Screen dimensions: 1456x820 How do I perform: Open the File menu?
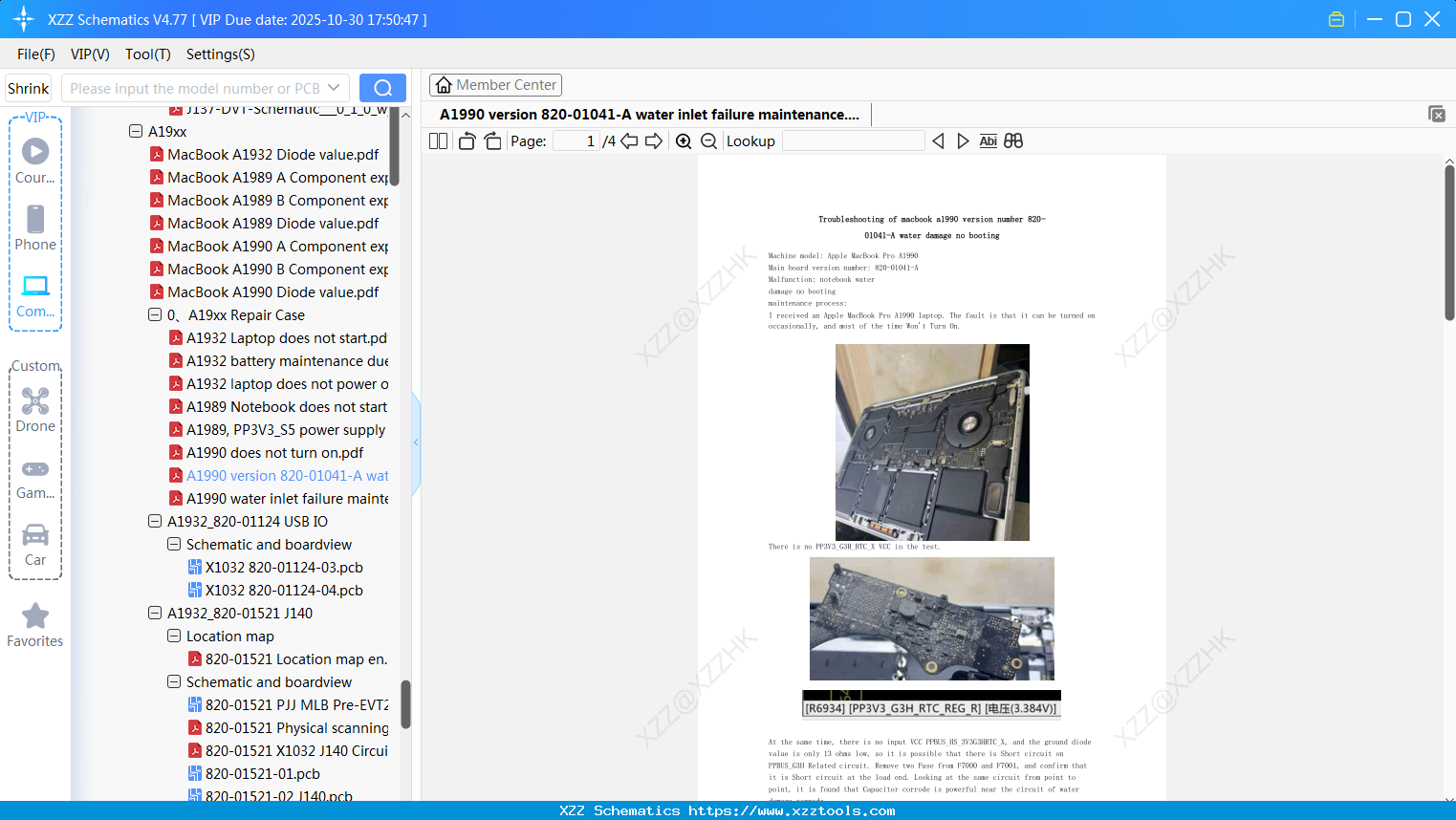[x=36, y=54]
